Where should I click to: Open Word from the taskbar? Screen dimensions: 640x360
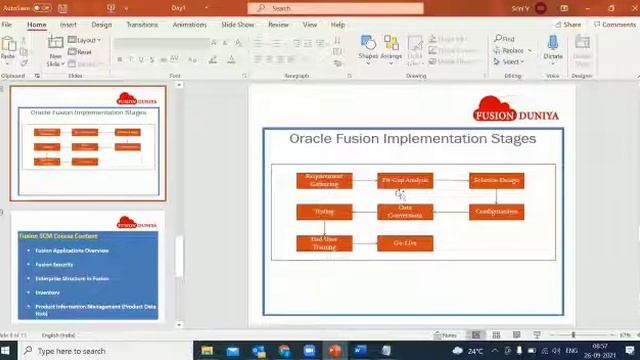click(x=360, y=351)
